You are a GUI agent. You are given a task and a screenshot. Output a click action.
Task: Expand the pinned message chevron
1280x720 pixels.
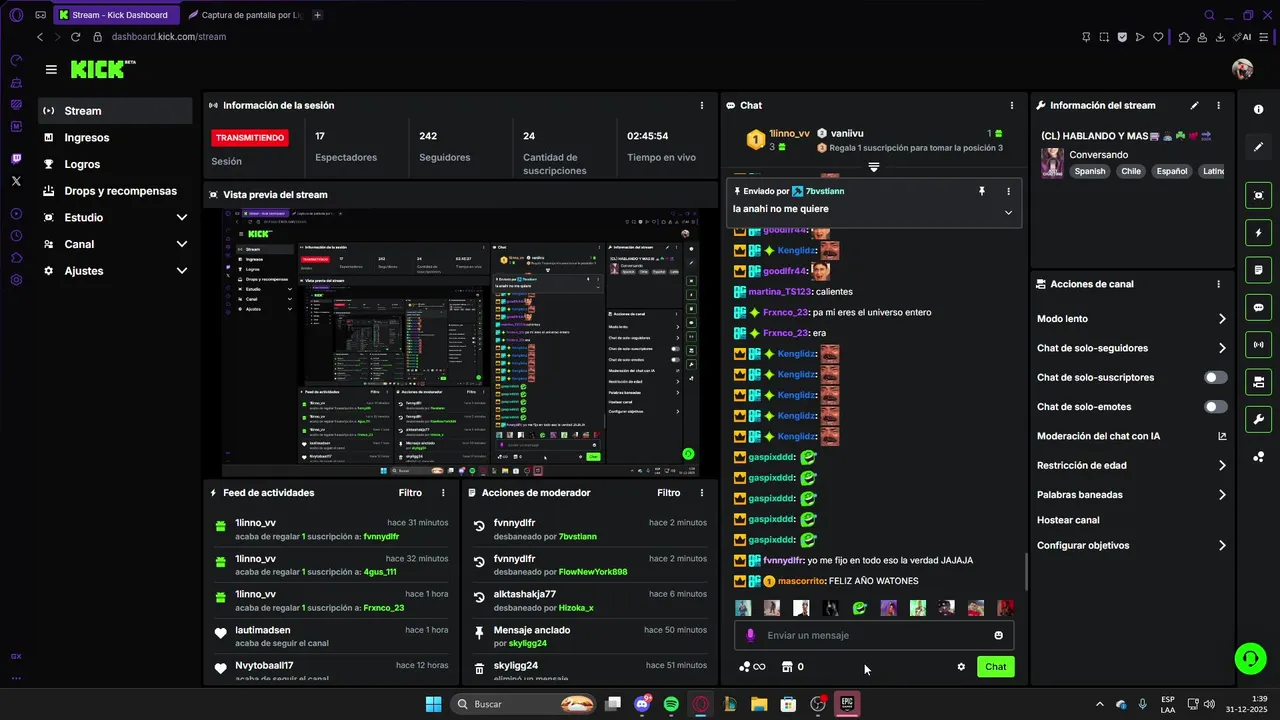(x=1008, y=212)
